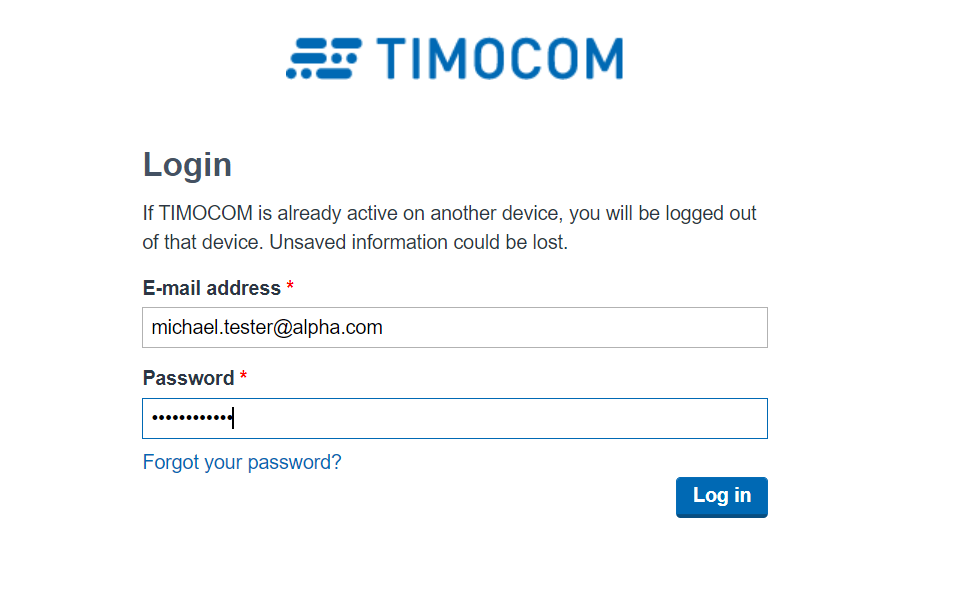Viewport: 977px width, 606px height.
Task: Click the "already active on another device" notice line
Action: 449,214
